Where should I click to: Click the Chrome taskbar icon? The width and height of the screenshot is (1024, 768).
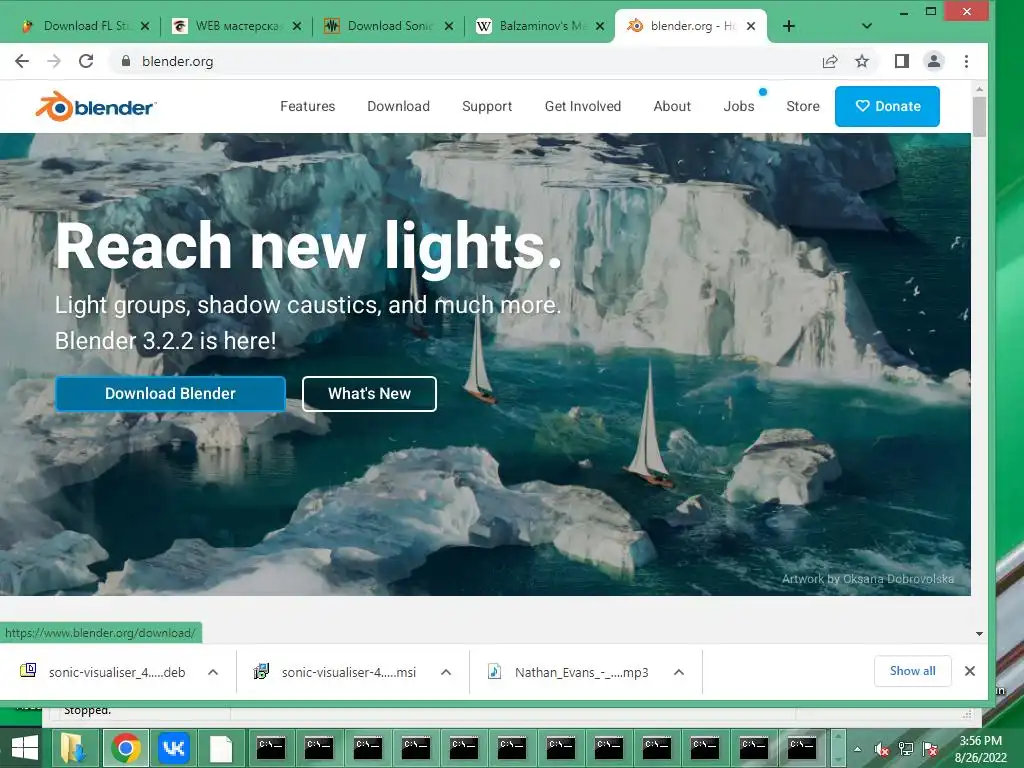click(x=125, y=748)
